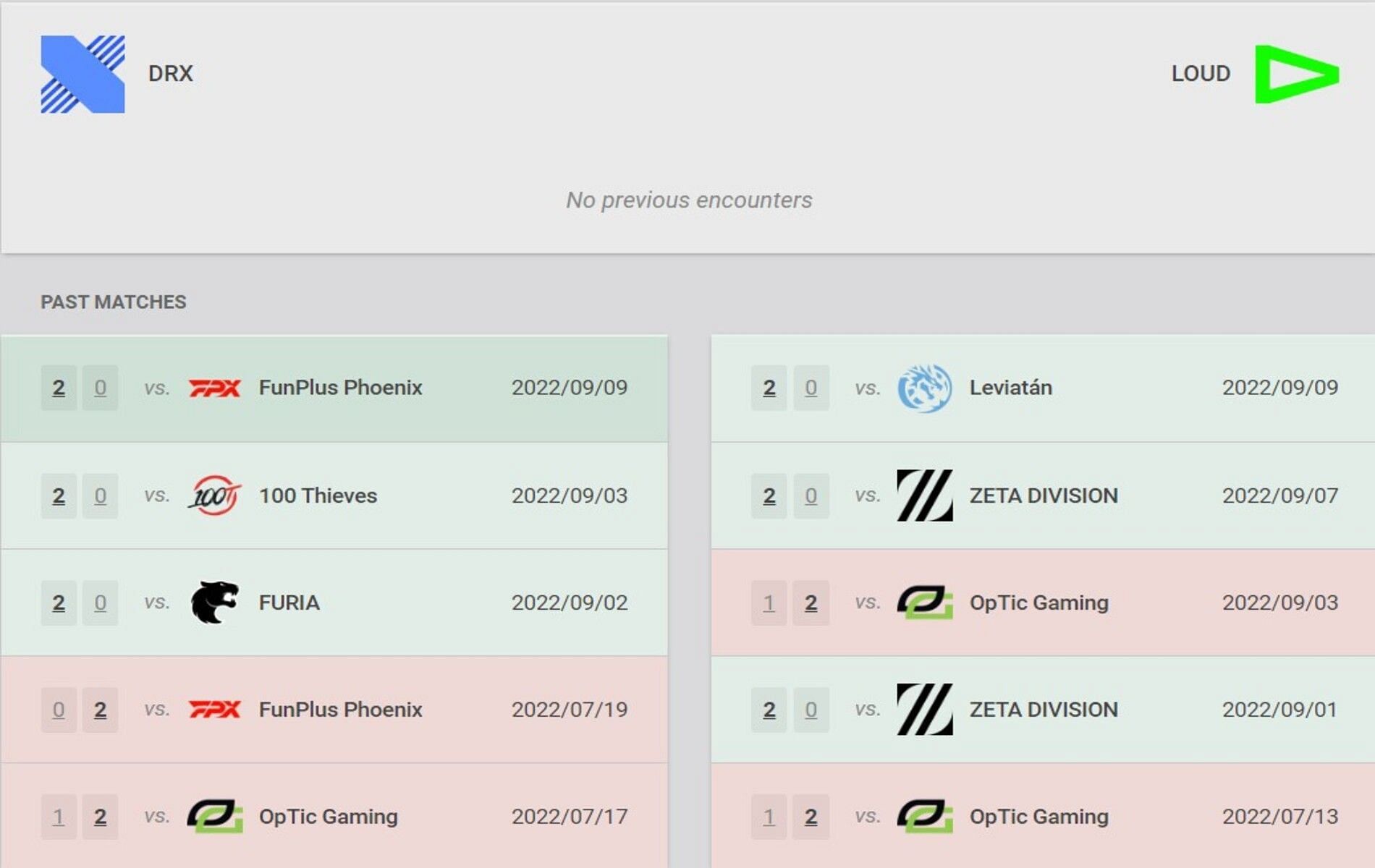Click FunPlus Phoenix logo in 2022/09/09 match

point(214,388)
